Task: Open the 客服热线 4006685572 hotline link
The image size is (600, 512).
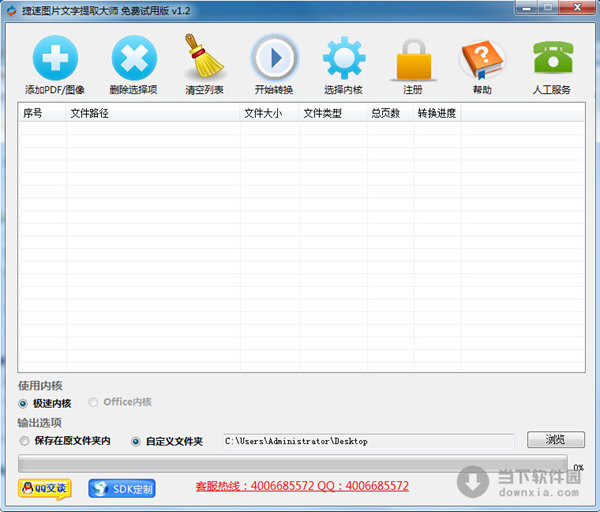Action: (302, 486)
